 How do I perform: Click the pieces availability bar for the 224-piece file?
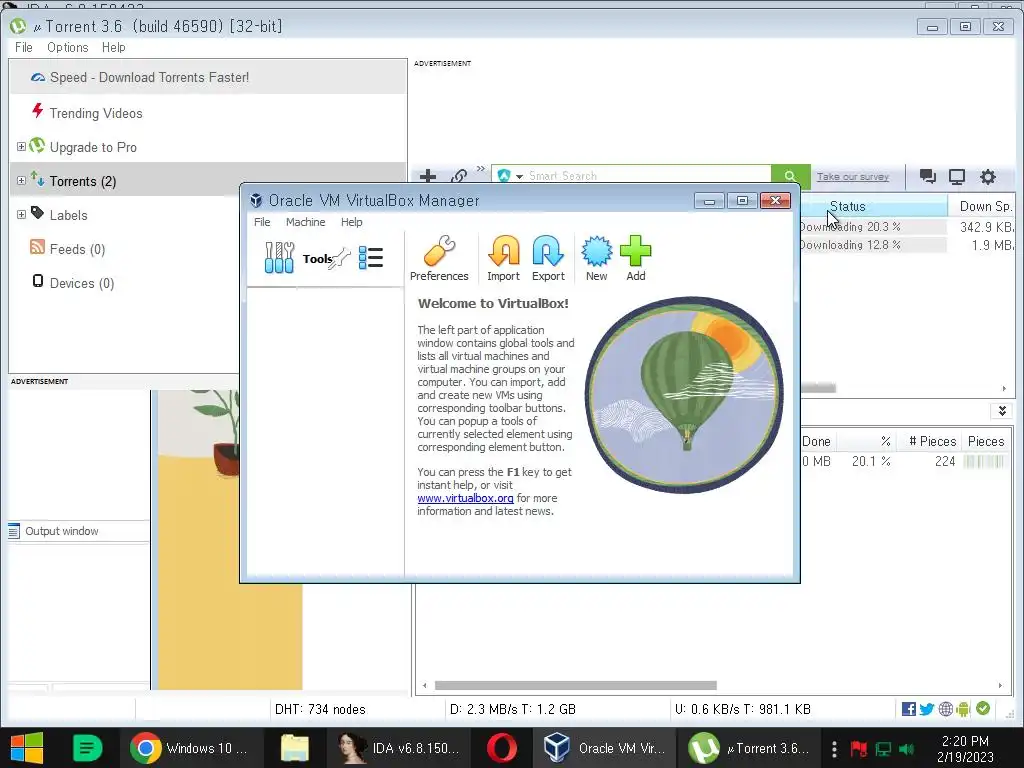coord(984,461)
